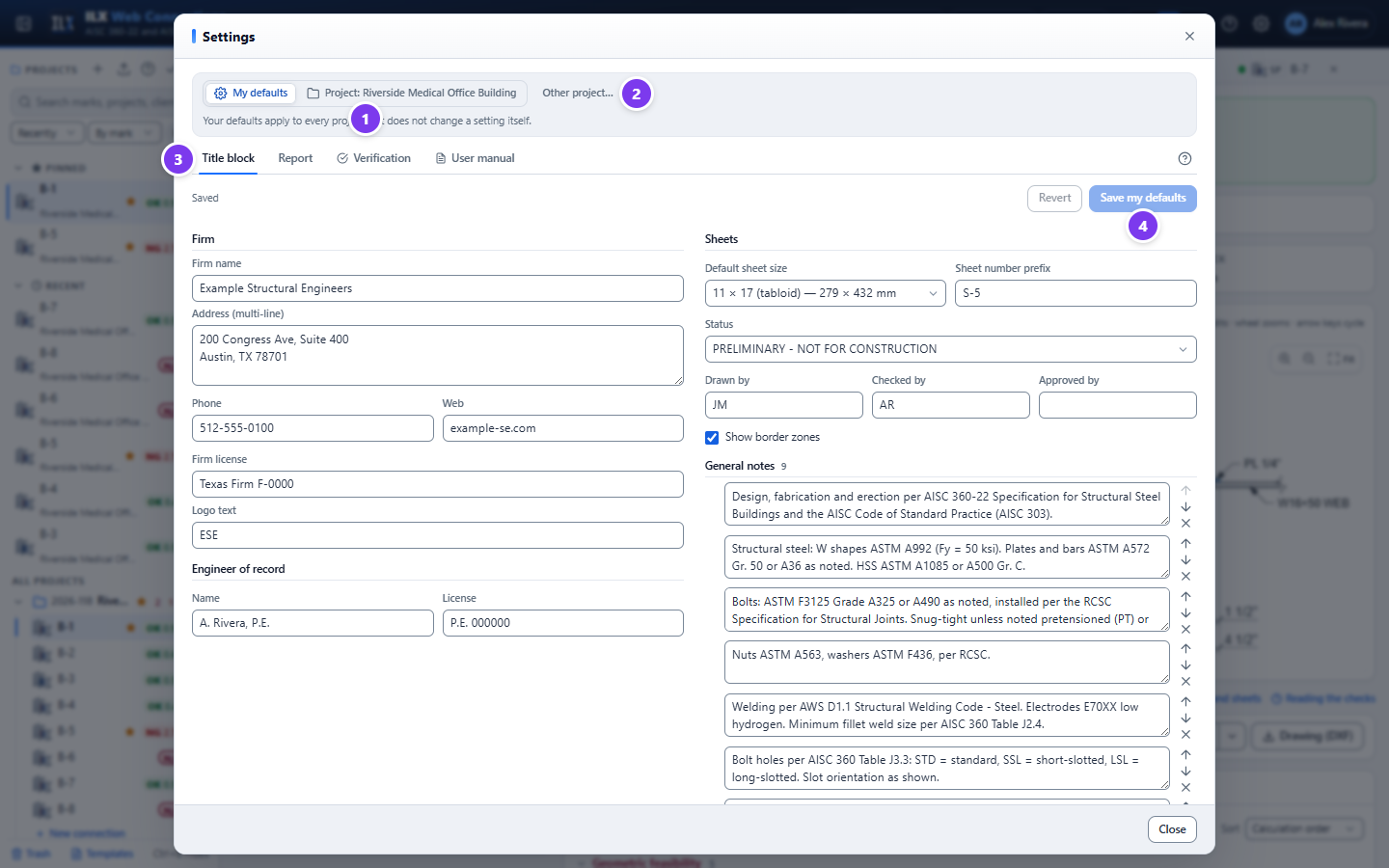Viewport: 1389px width, 868px height.
Task: Move Structural steel note up
Action: tap(1185, 543)
